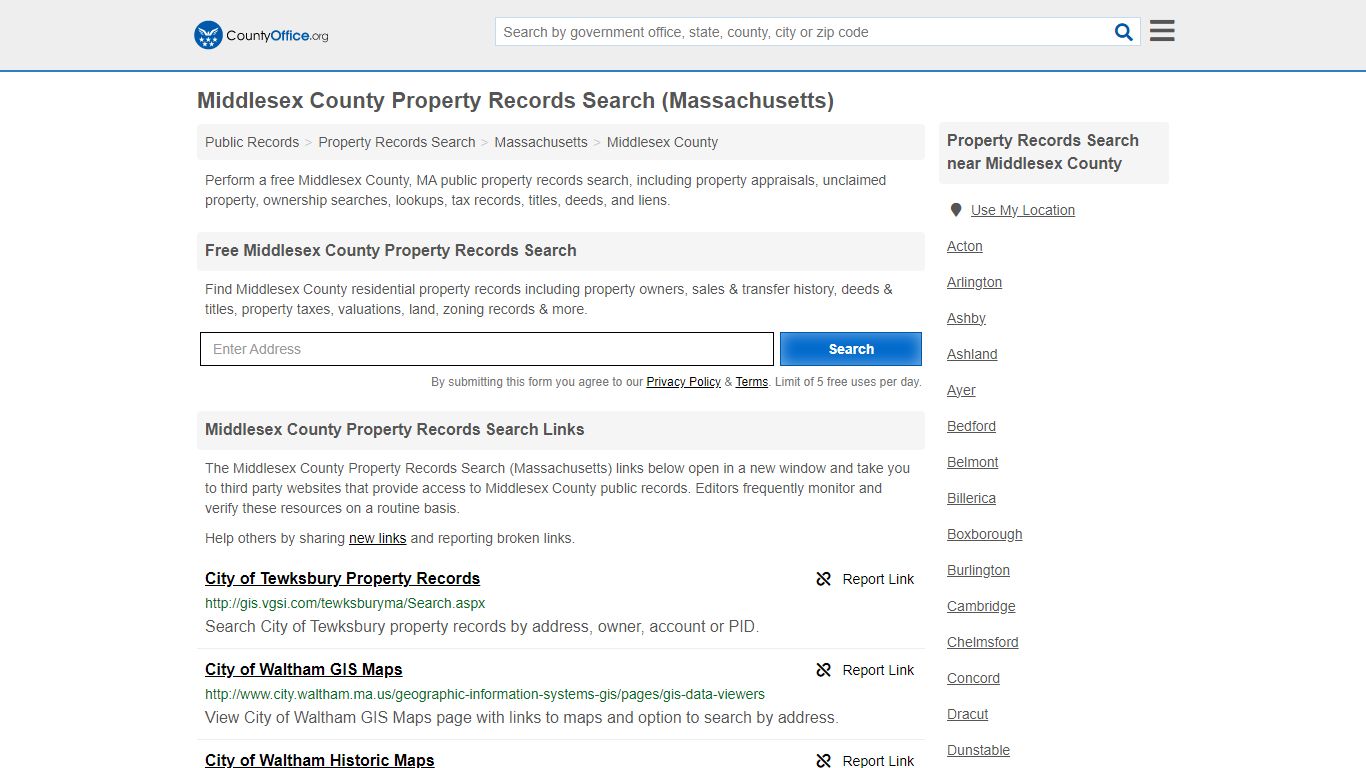The image size is (1366, 768).
Task: Click the city.waltham.ma.us GIS URL text
Action: (485, 694)
